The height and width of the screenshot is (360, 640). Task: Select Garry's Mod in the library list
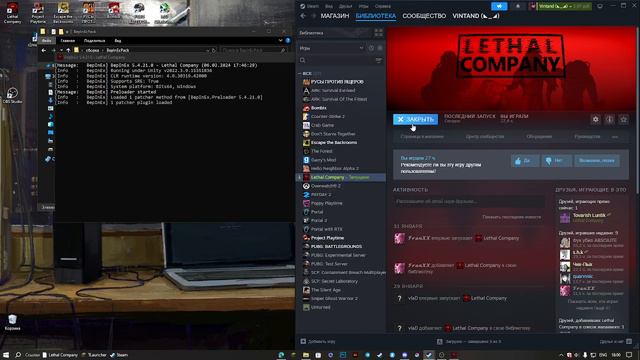click(x=323, y=160)
